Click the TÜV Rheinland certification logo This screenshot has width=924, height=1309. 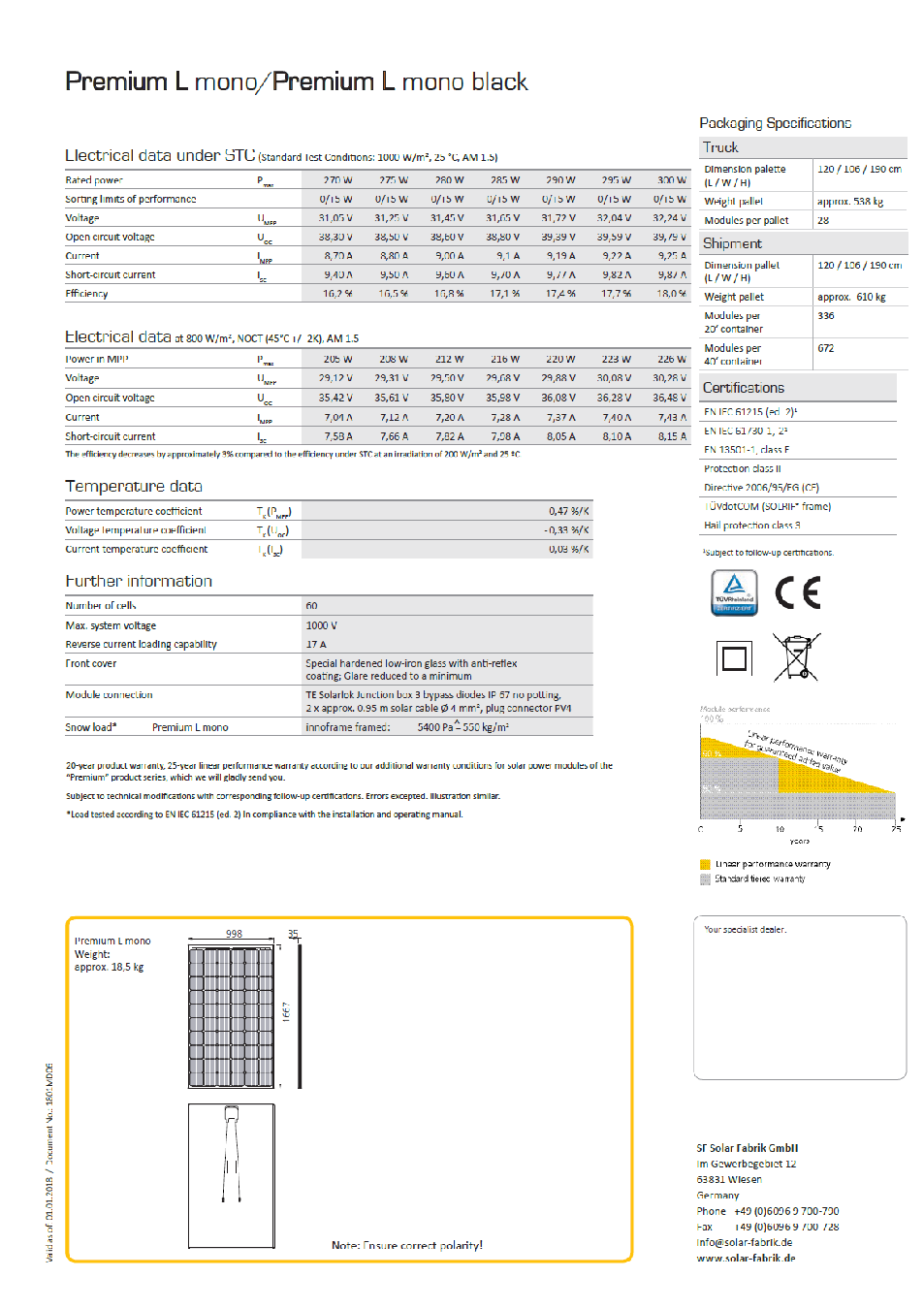(734, 592)
